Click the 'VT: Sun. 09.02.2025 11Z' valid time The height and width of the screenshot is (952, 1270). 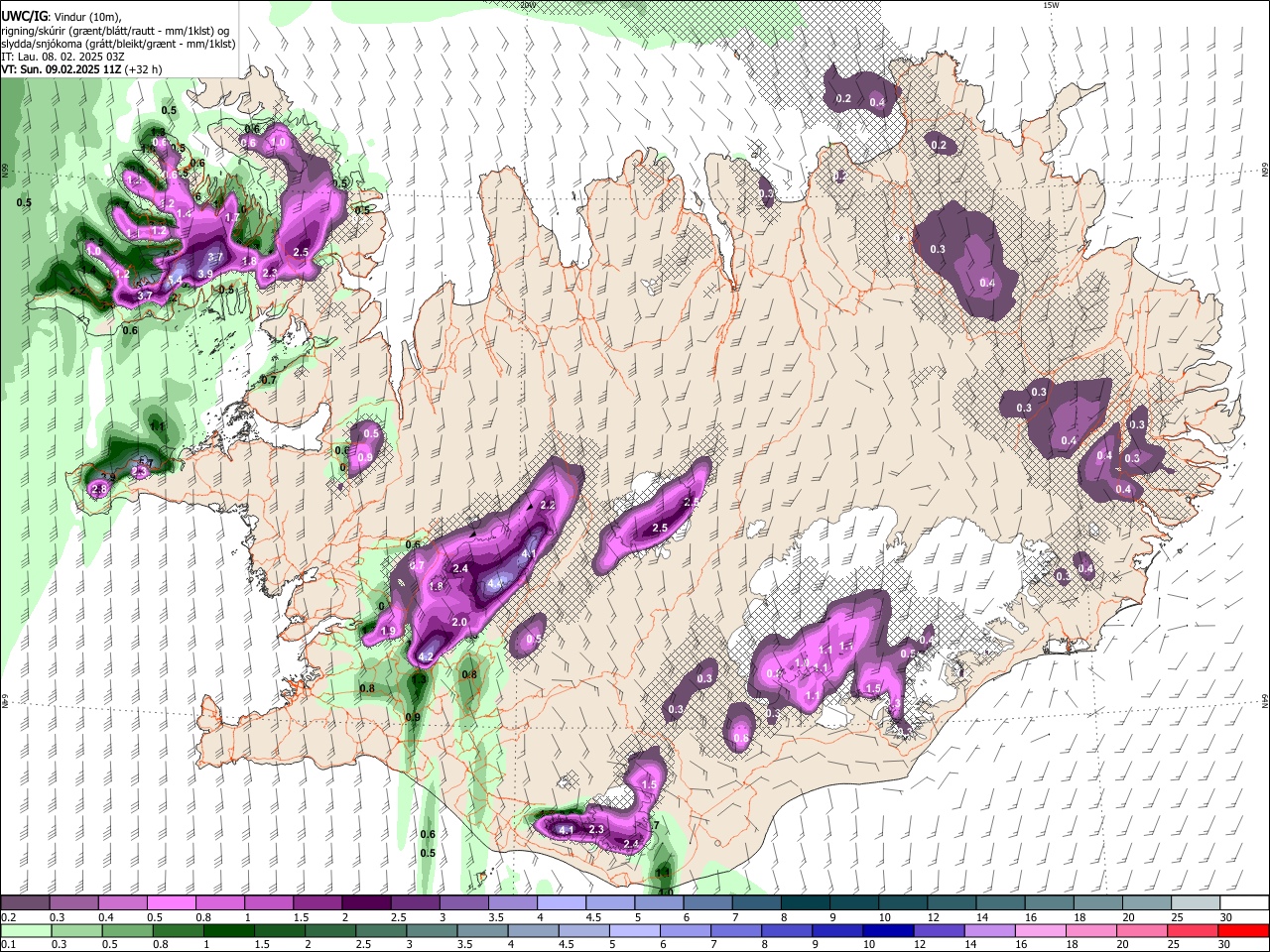click(x=62, y=69)
